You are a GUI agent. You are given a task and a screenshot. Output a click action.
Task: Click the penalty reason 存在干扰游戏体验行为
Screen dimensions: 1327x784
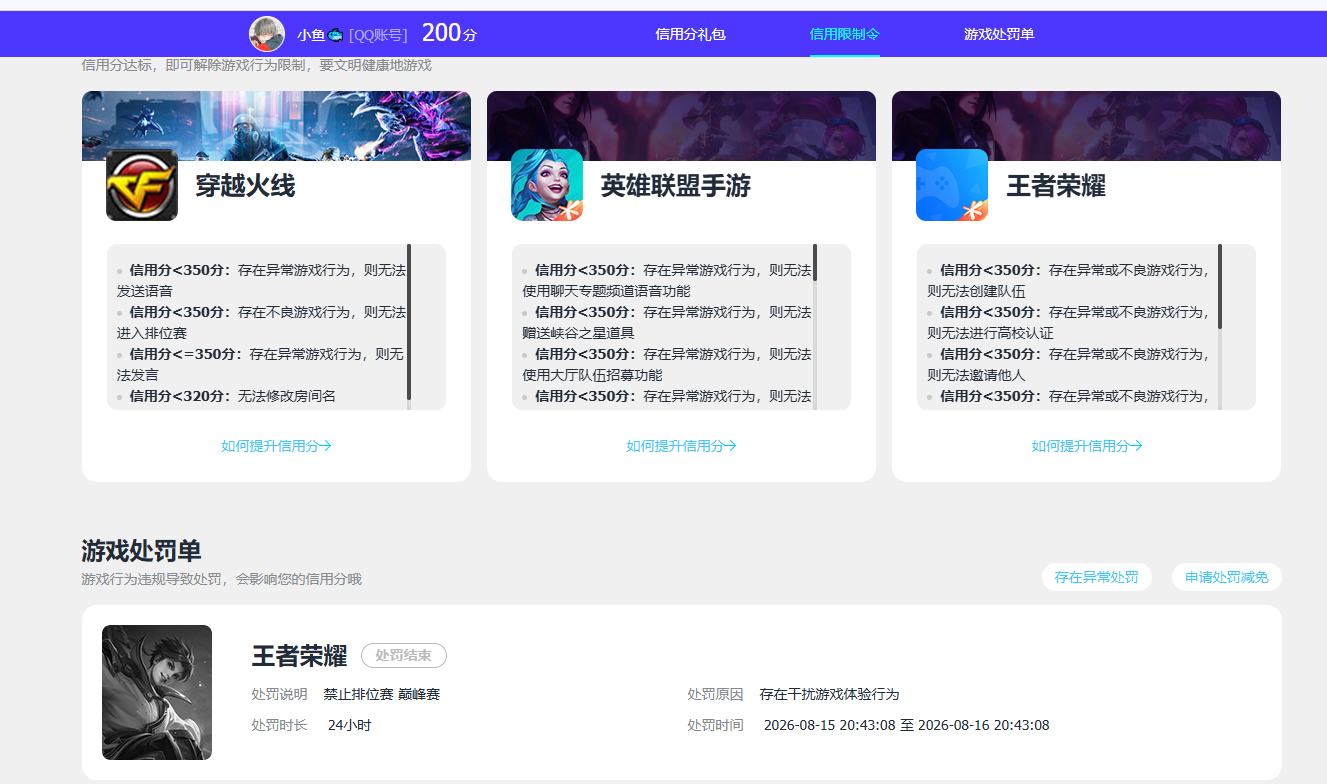click(x=830, y=694)
